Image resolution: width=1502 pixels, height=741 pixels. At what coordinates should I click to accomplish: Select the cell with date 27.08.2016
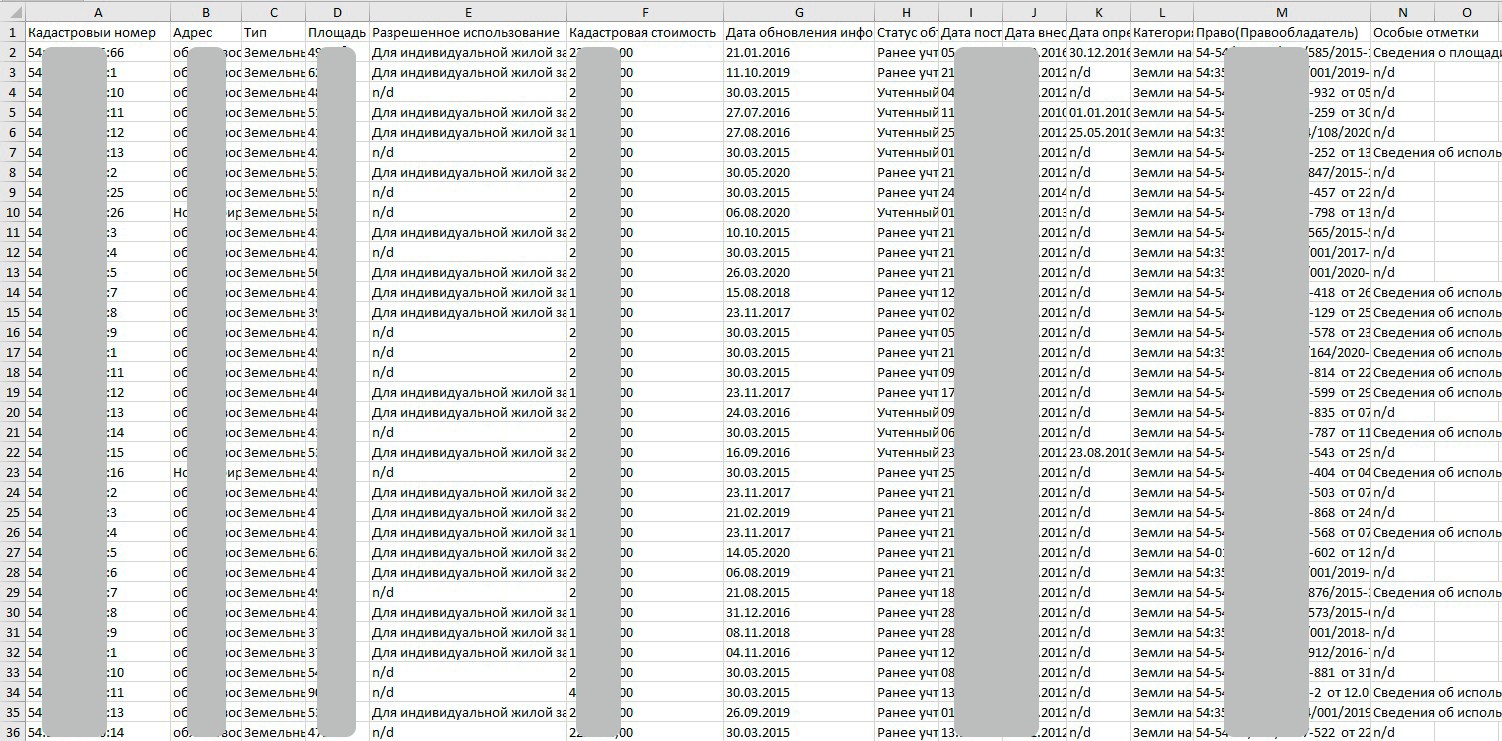click(x=799, y=132)
